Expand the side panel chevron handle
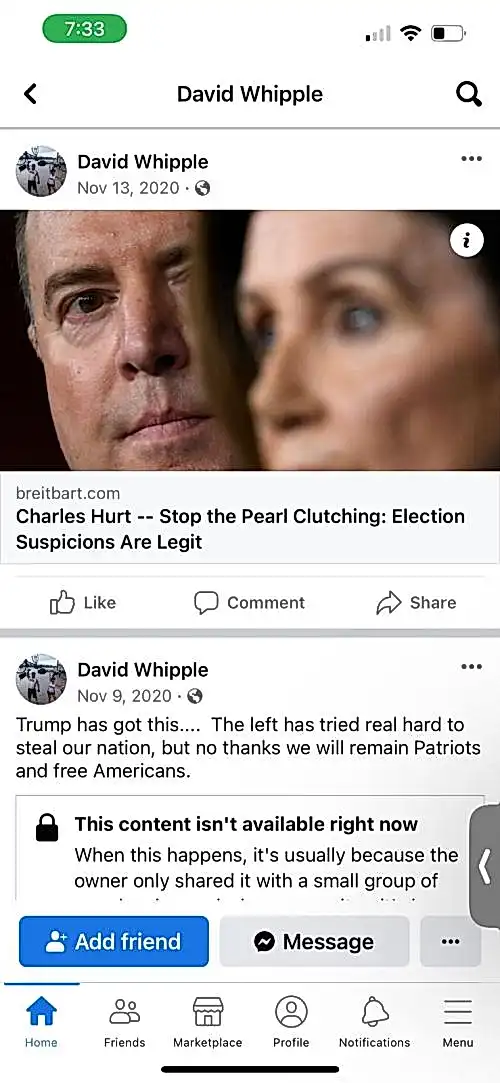This screenshot has width=500, height=1083. [x=485, y=866]
